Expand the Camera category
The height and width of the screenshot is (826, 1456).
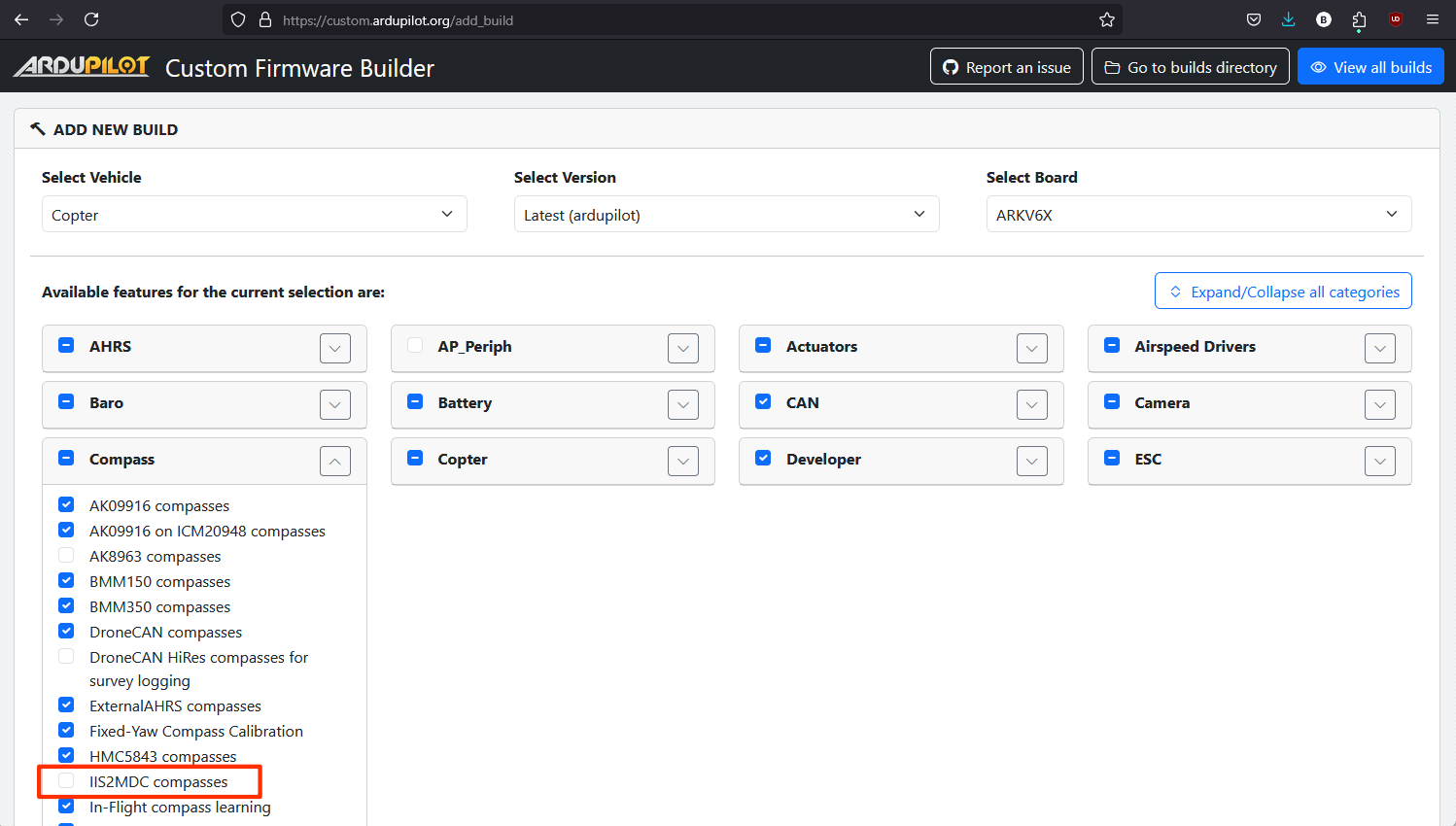[1380, 404]
